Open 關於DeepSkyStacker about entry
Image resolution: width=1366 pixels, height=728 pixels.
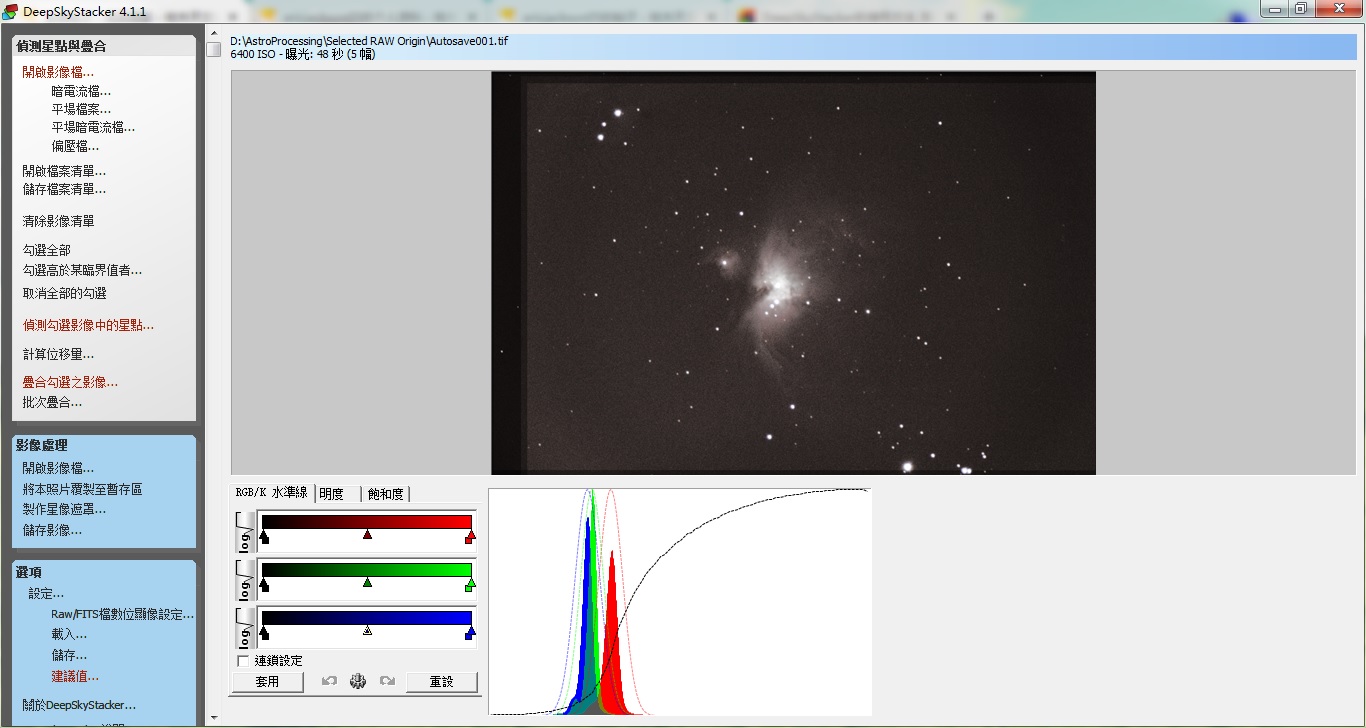[79, 705]
